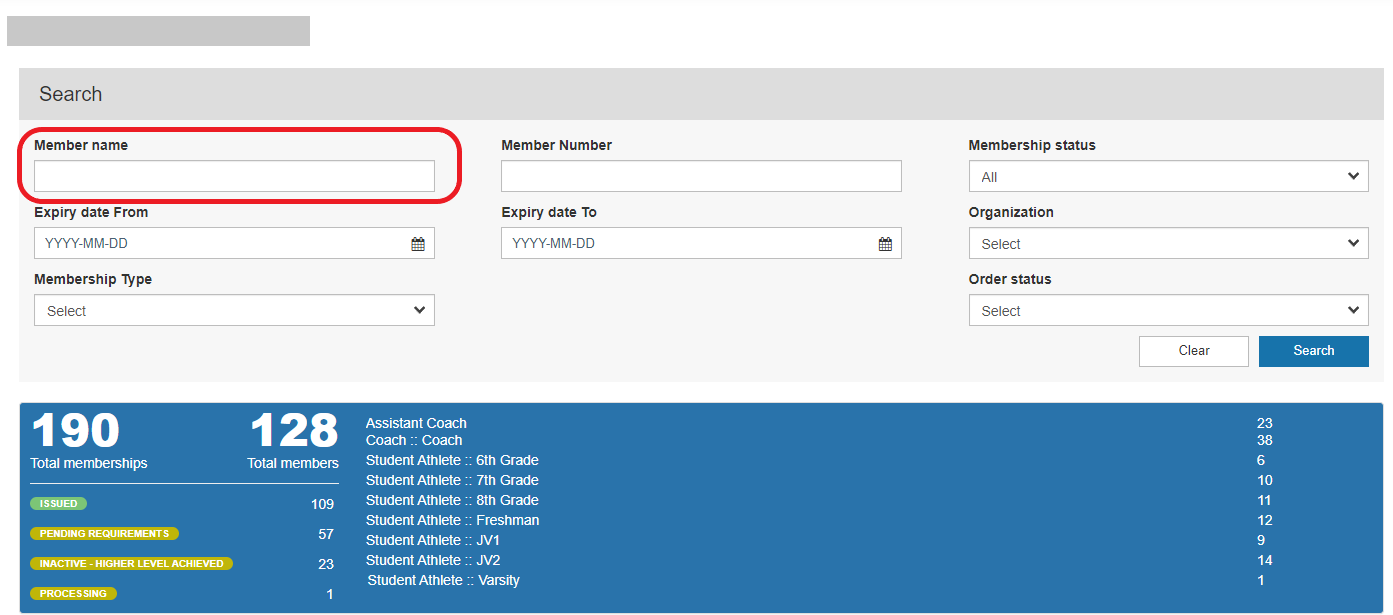Click Student Athlete :: 8th Grade
Screen dimensions: 1393x615
tap(452, 500)
